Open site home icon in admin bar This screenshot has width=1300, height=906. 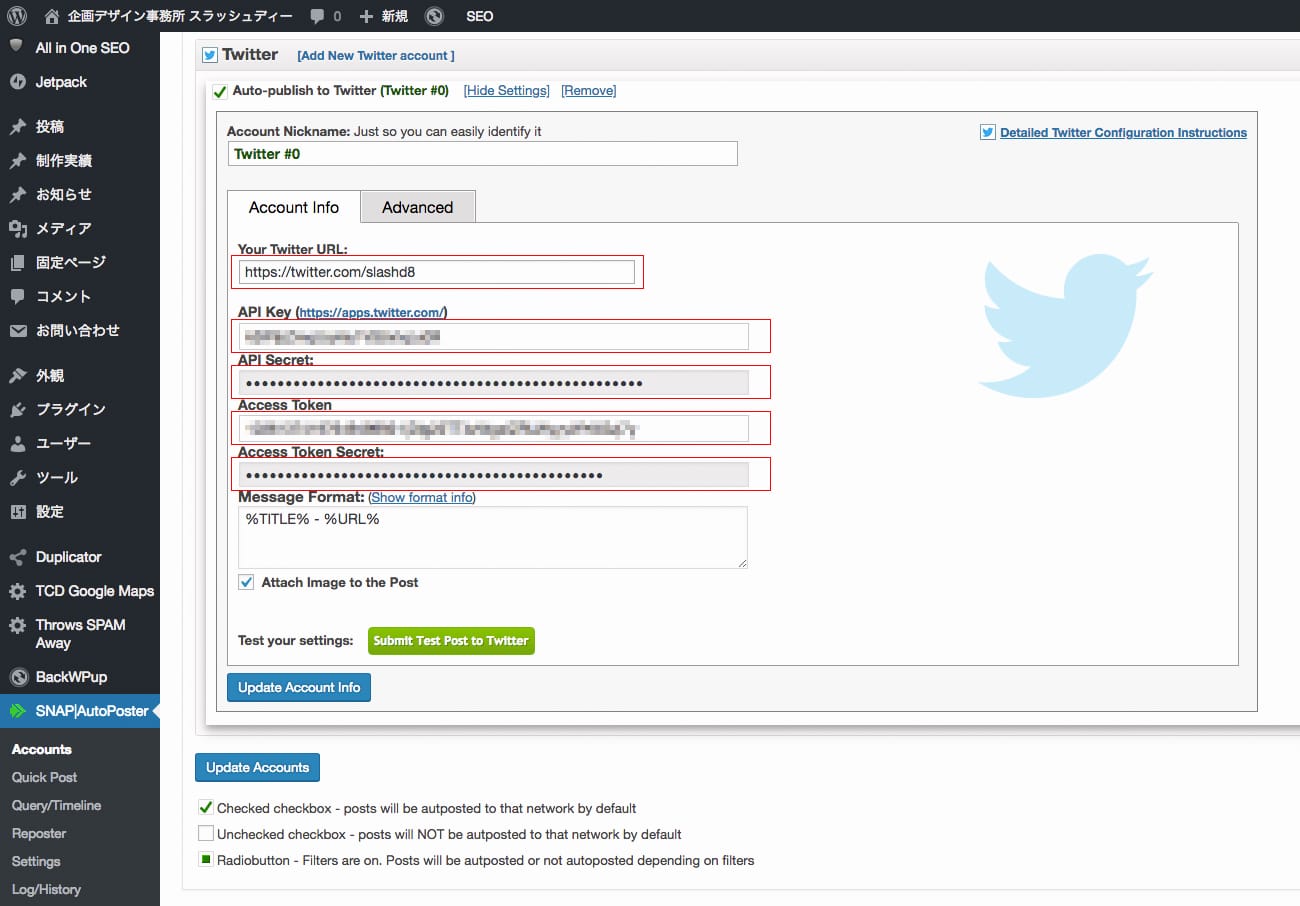pyautogui.click(x=52, y=16)
